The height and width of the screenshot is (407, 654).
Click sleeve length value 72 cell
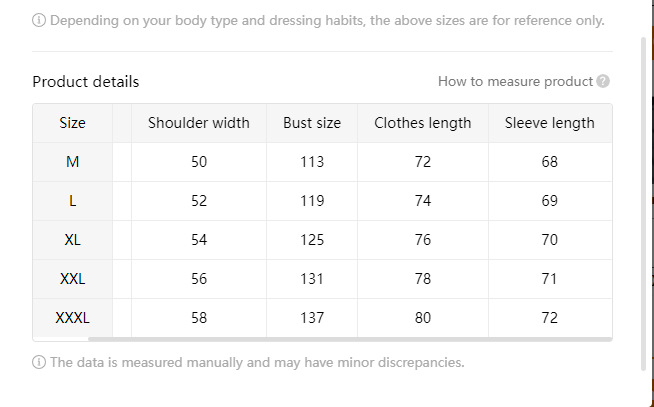pyautogui.click(x=549, y=318)
